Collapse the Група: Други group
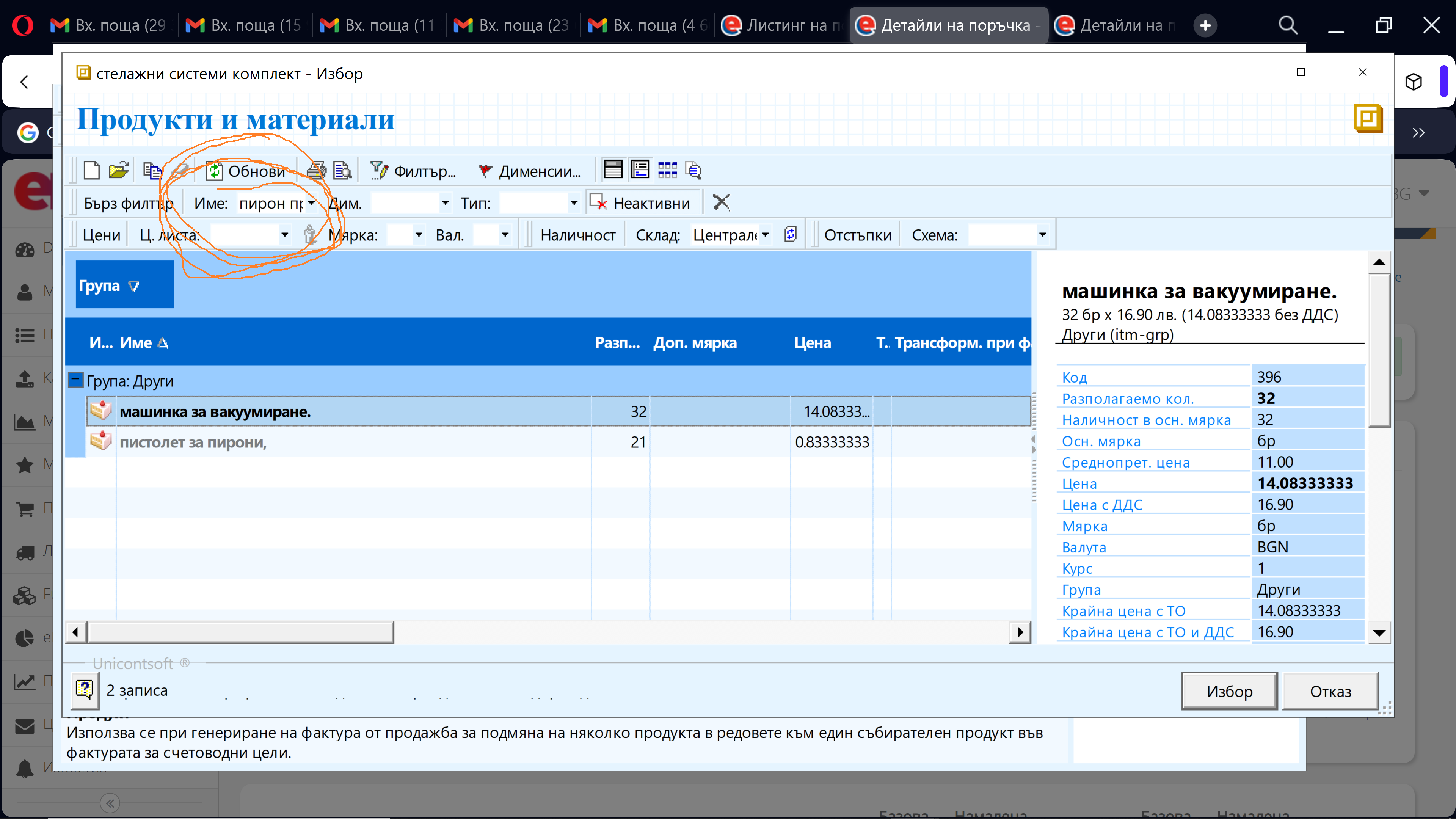Image resolution: width=1456 pixels, height=819 pixels. [75, 380]
